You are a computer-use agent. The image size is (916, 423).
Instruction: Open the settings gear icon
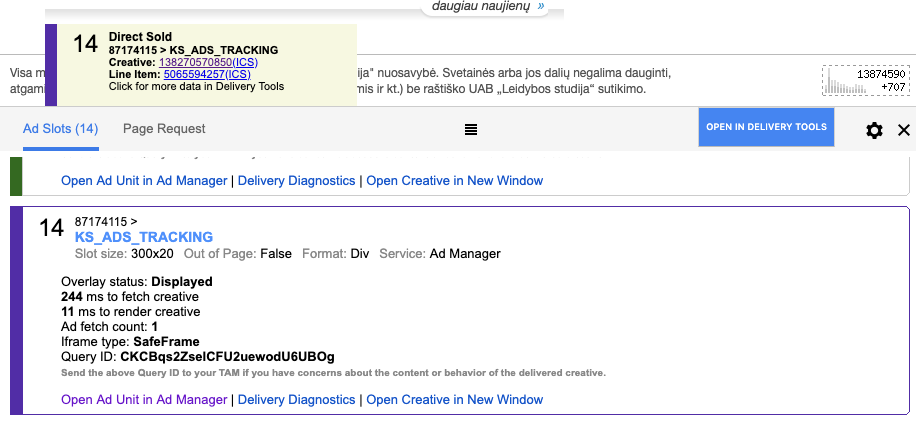pos(874,130)
